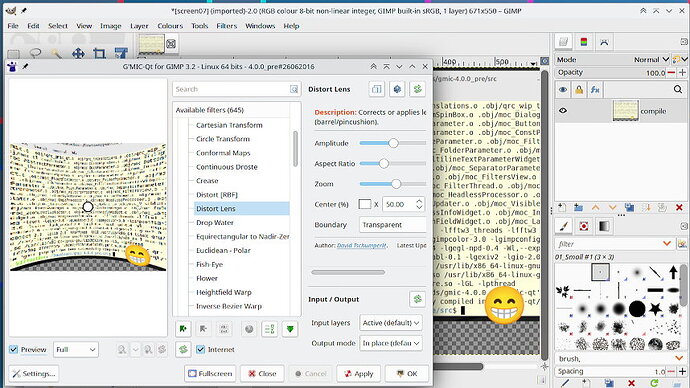Screen dimensions: 690x388
Task: Open the David Tschumperlé author link
Action: click(362, 245)
